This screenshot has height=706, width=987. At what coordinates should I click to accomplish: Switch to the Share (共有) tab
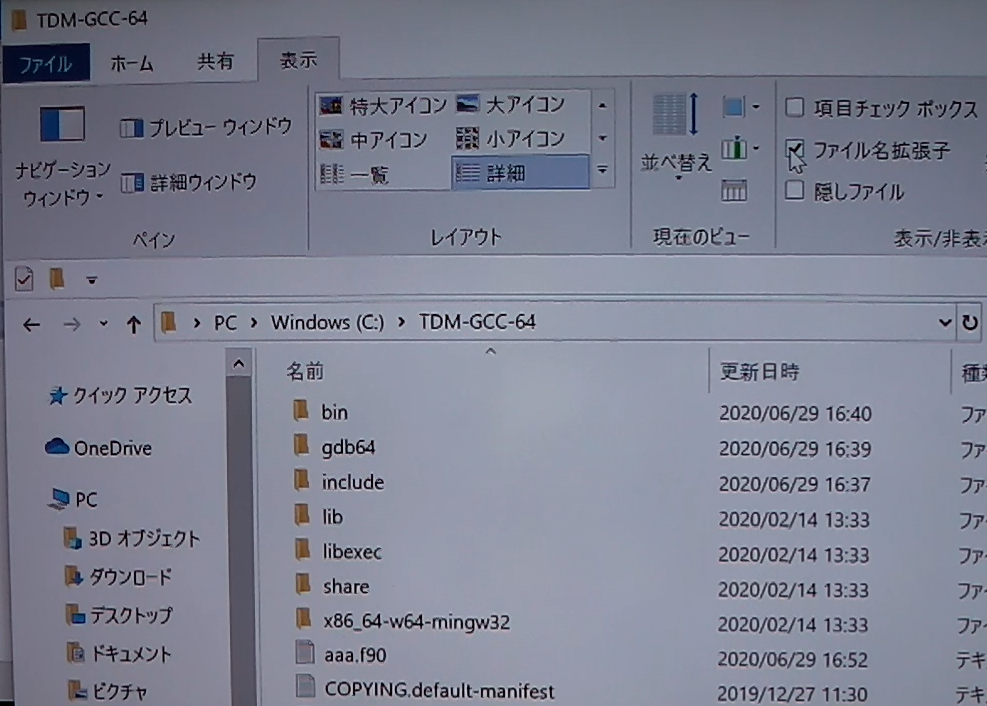[x=215, y=62]
